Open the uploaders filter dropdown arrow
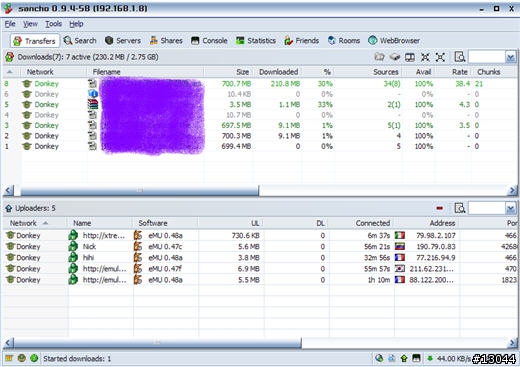Viewport: 520px width, 367px height. coord(511,209)
